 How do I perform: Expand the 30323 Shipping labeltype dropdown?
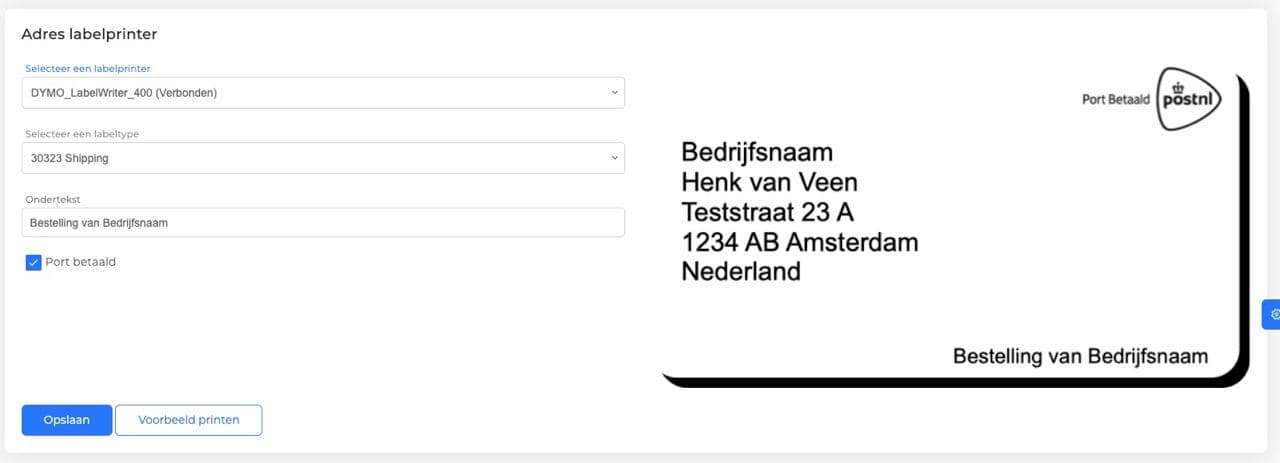click(x=323, y=158)
